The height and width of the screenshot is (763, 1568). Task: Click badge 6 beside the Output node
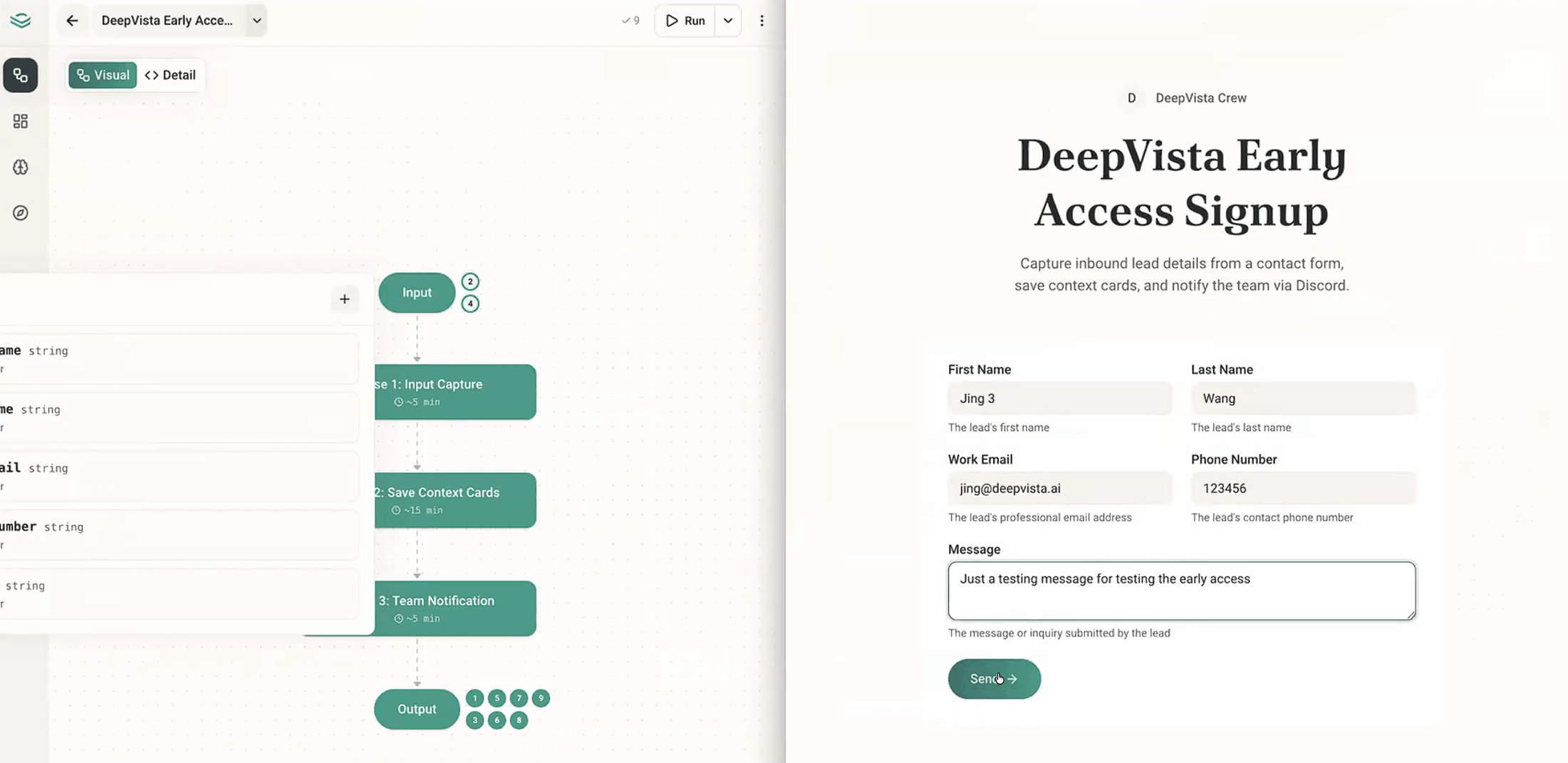(497, 720)
